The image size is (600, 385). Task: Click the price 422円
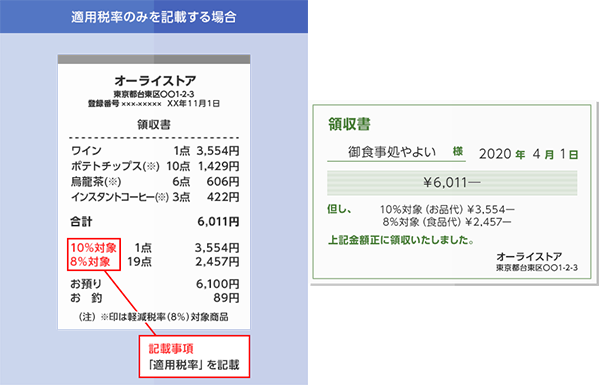(223, 197)
